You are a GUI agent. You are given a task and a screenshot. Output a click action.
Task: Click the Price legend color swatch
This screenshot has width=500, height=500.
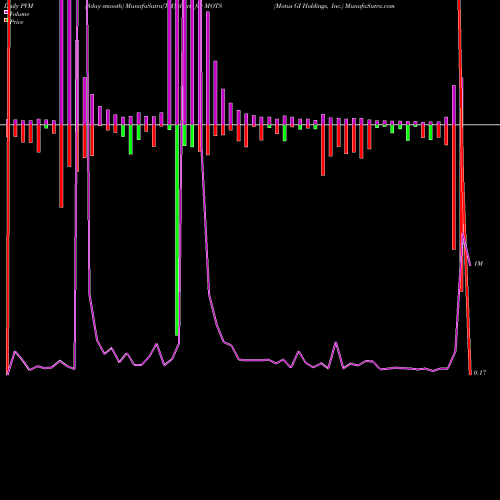pyautogui.click(x=6, y=21)
